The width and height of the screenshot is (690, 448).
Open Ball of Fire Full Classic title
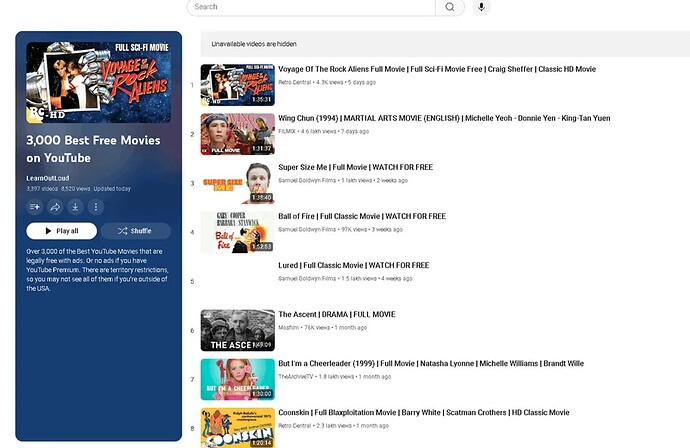[x=362, y=216]
